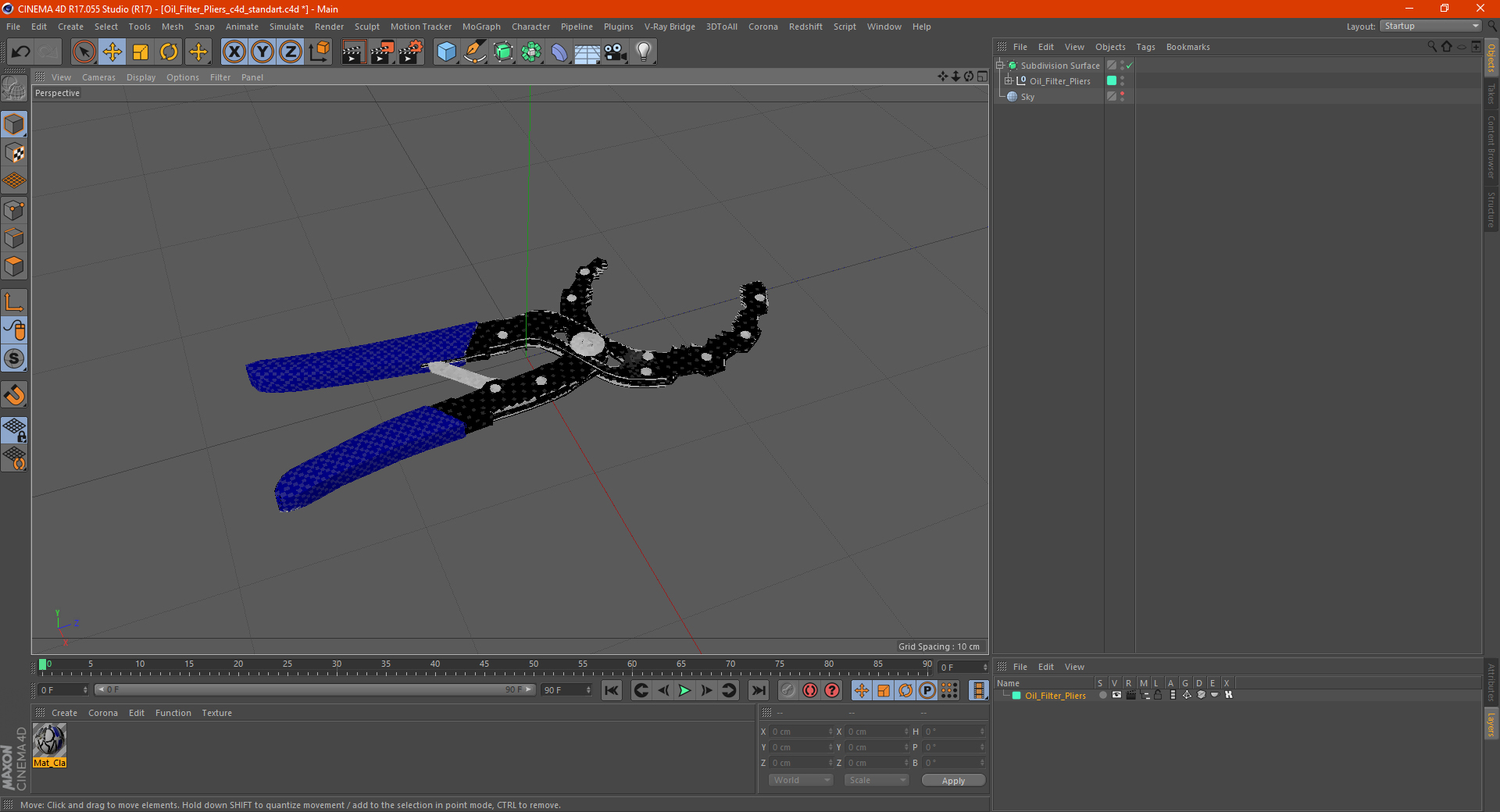Collapse the Subdivision Surface tree item

coord(1000,66)
